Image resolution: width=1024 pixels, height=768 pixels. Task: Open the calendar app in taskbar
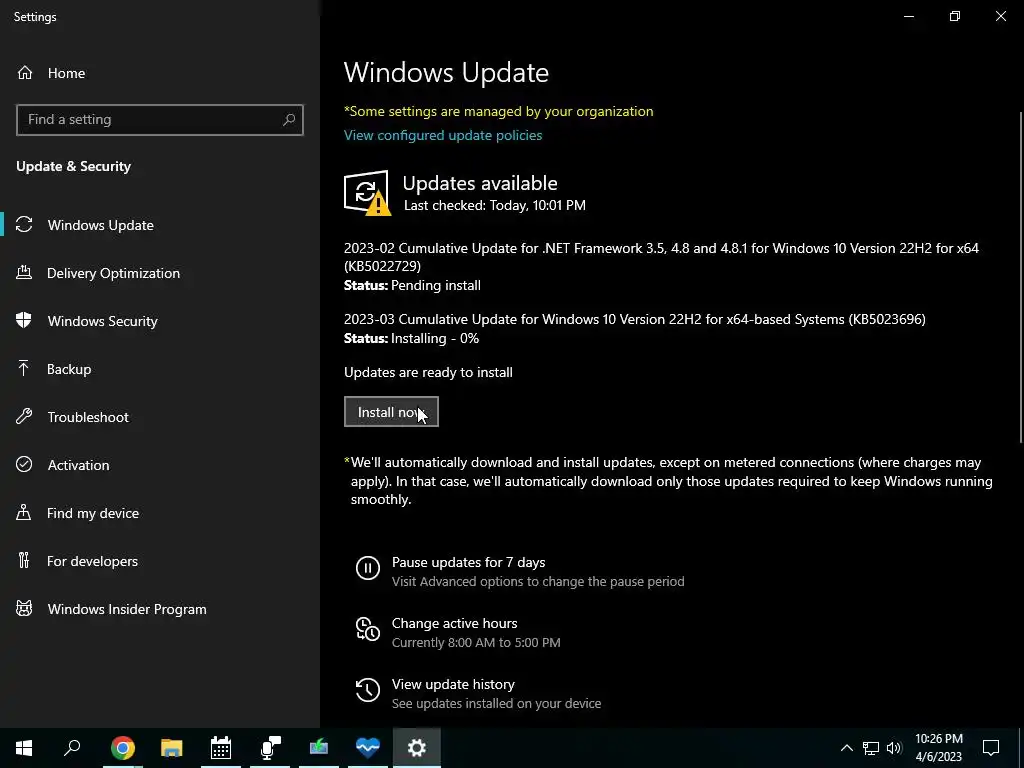click(221, 748)
